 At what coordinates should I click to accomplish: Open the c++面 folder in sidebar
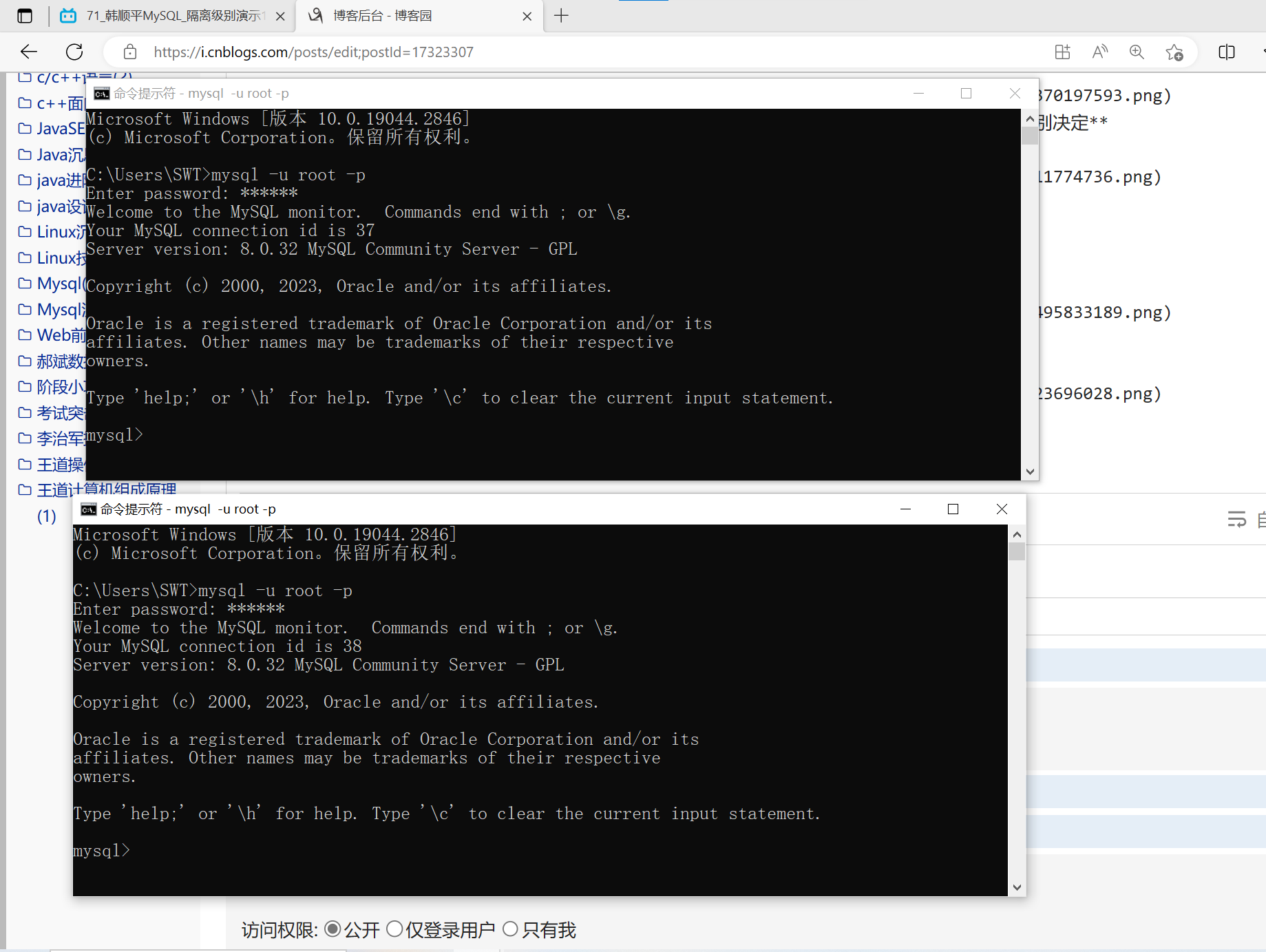[52, 103]
